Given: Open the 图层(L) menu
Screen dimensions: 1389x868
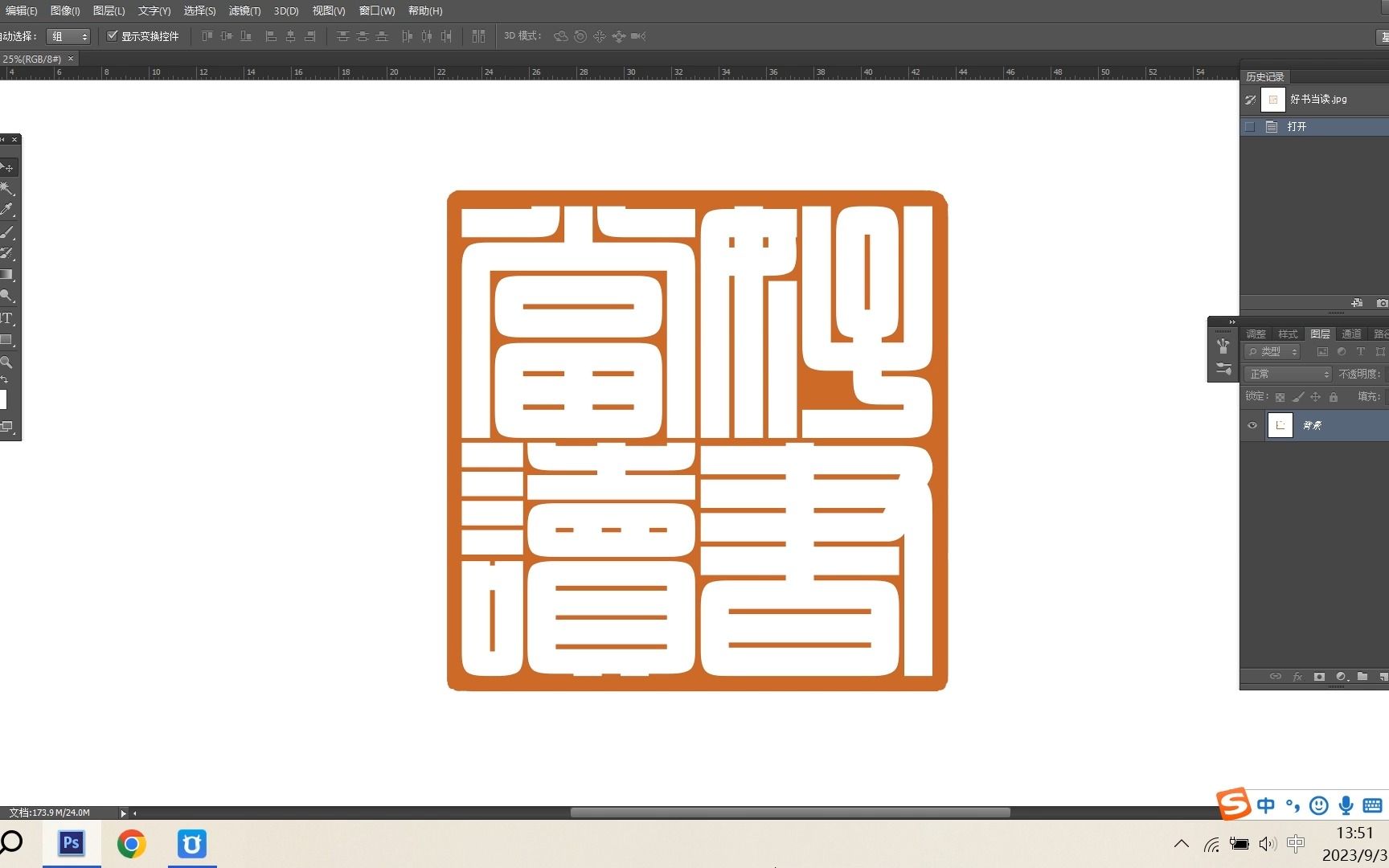Looking at the screenshot, I should (109, 10).
